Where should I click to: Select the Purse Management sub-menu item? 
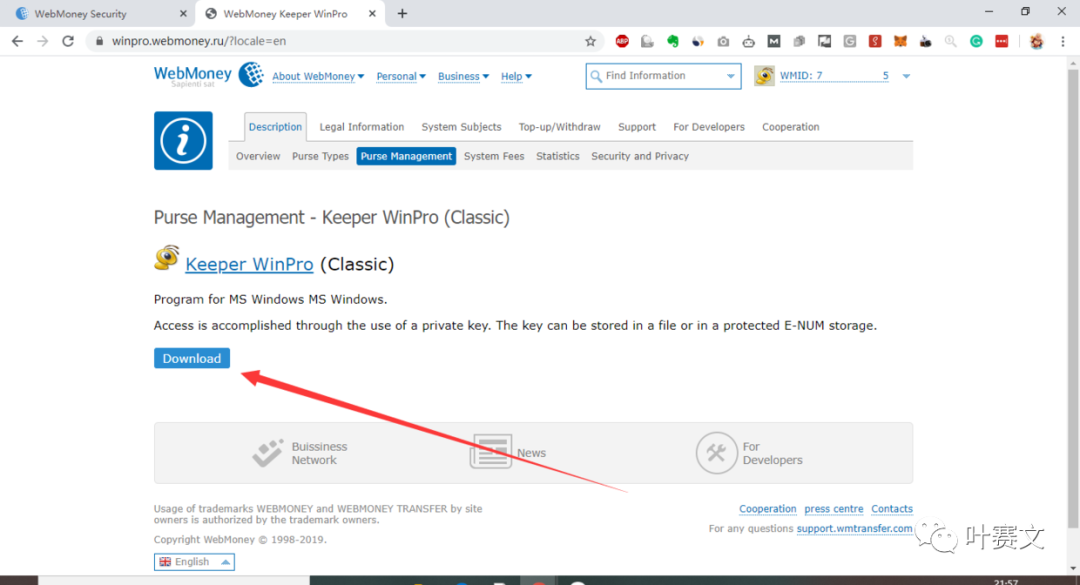point(406,156)
